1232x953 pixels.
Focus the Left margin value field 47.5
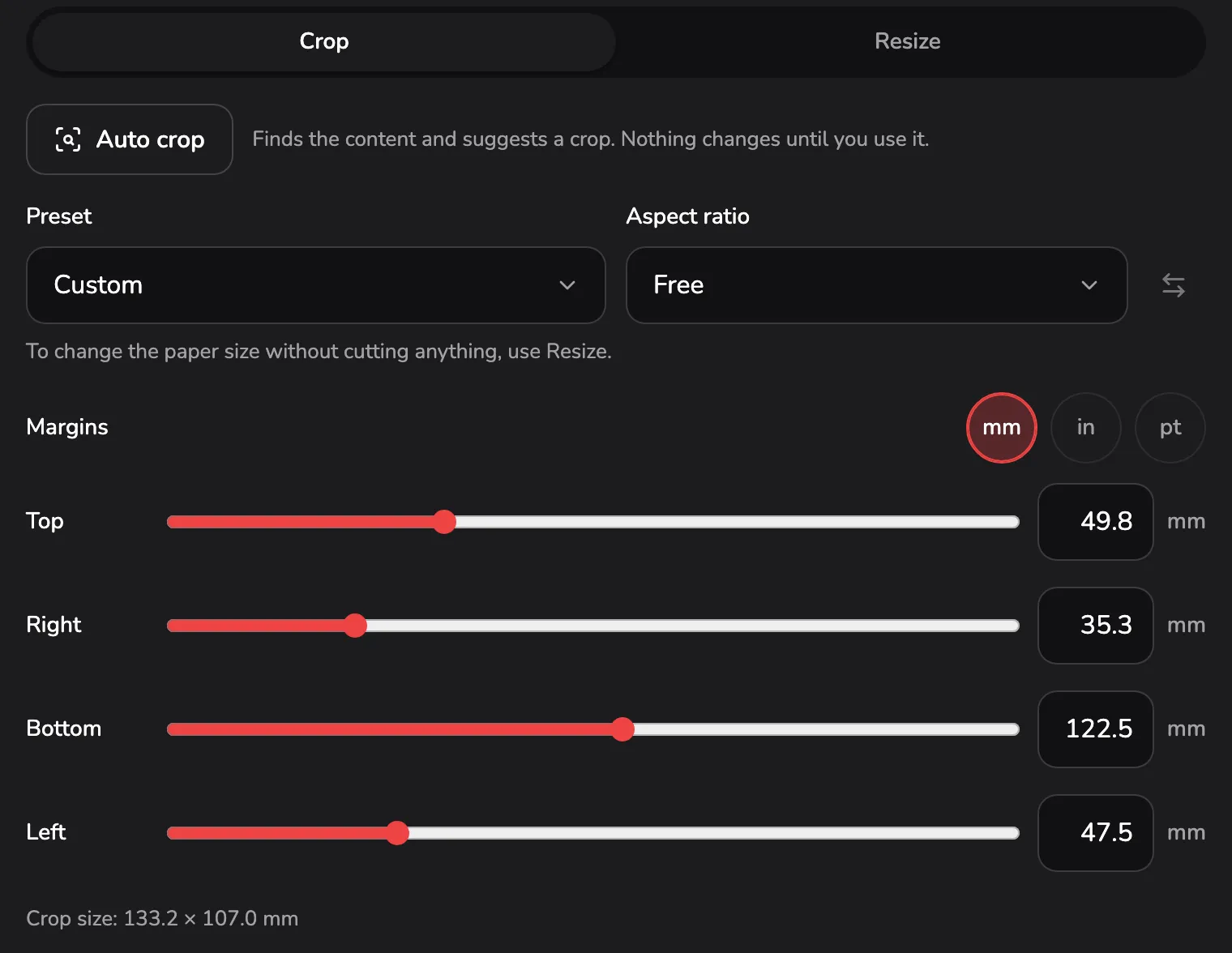1096,833
